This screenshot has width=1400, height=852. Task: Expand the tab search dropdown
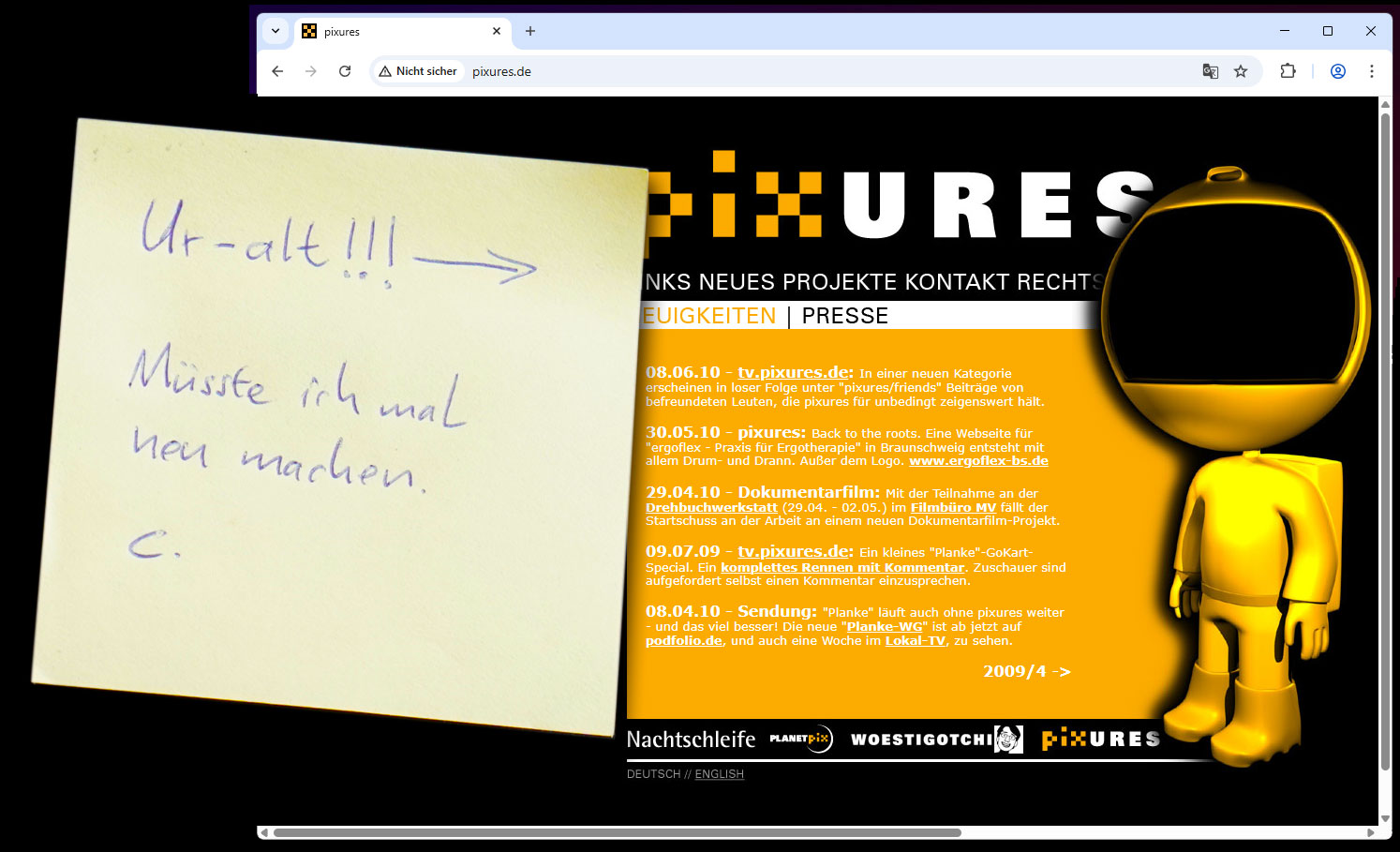tap(276, 31)
